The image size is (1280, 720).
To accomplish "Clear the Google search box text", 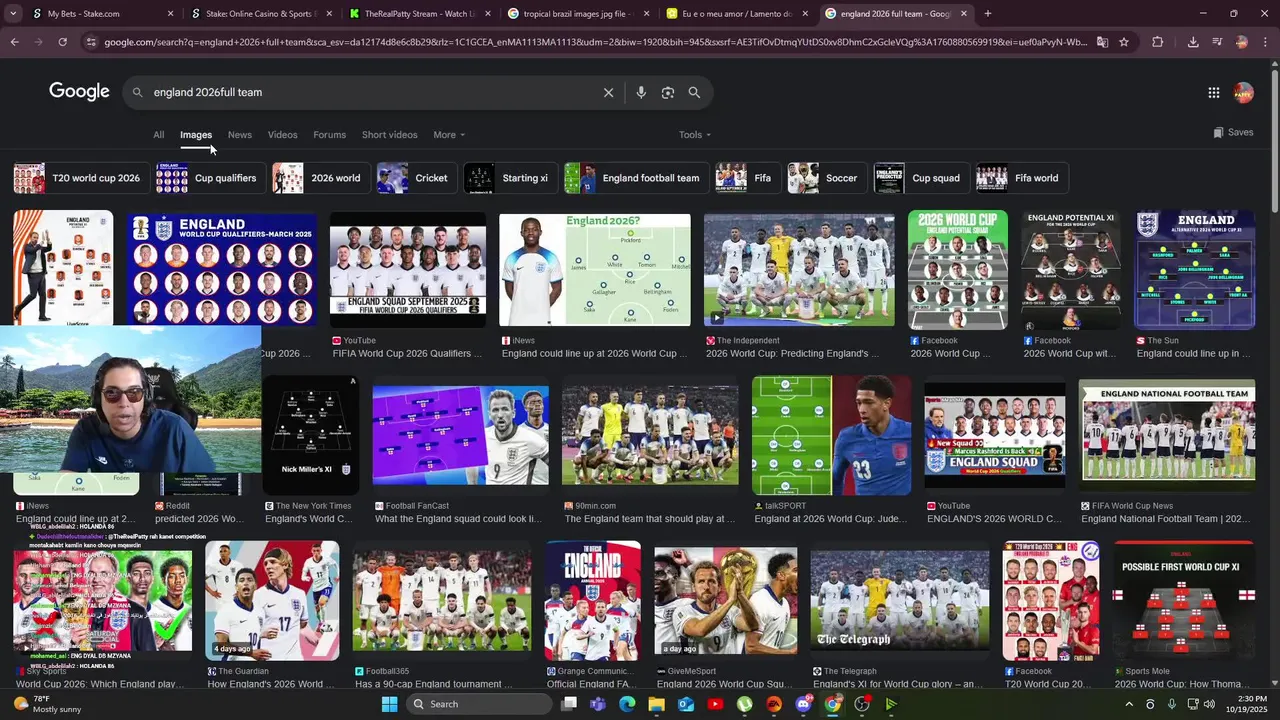I will coord(608,92).
